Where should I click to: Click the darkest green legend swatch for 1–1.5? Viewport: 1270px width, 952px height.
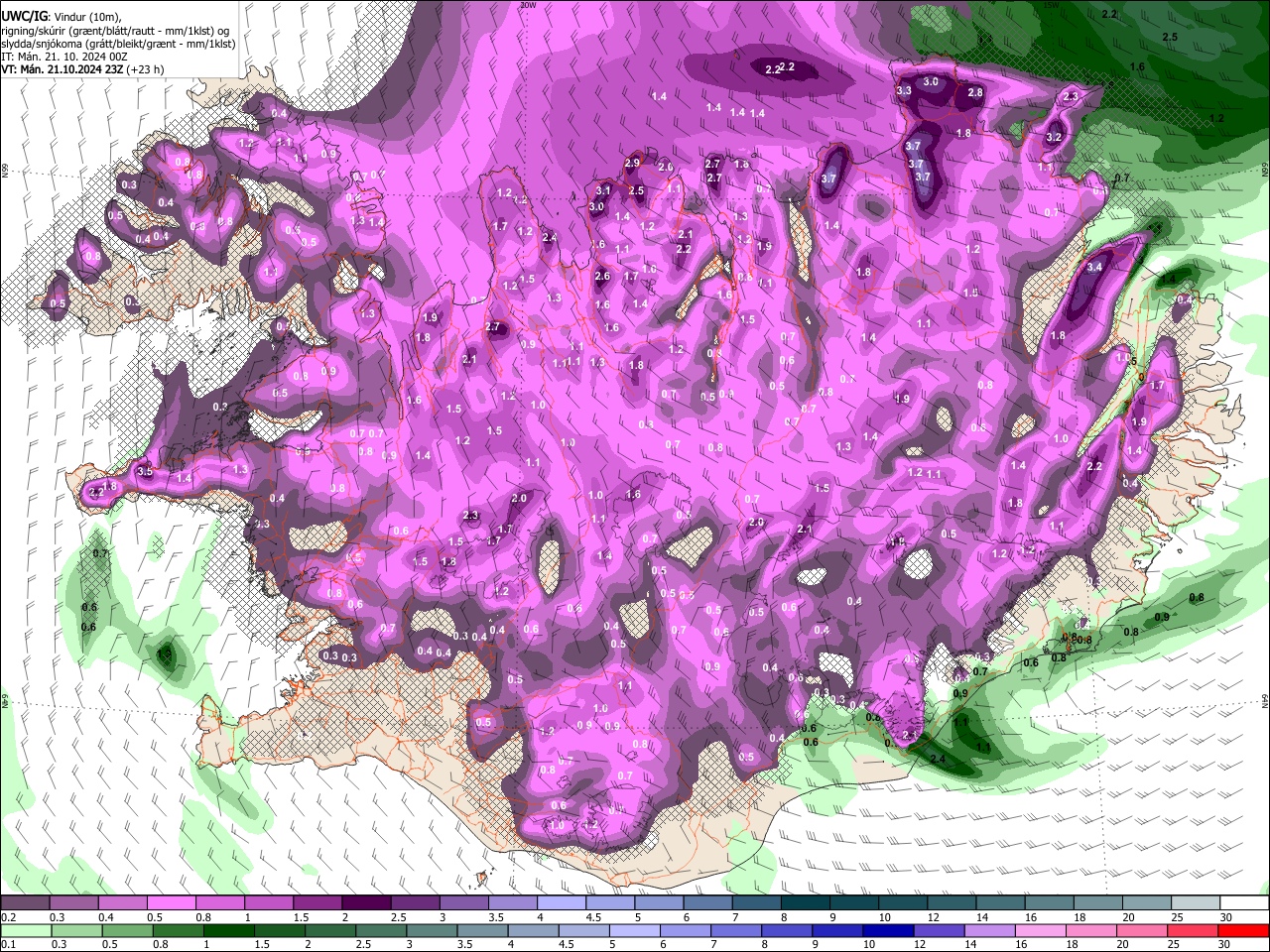click(x=228, y=930)
